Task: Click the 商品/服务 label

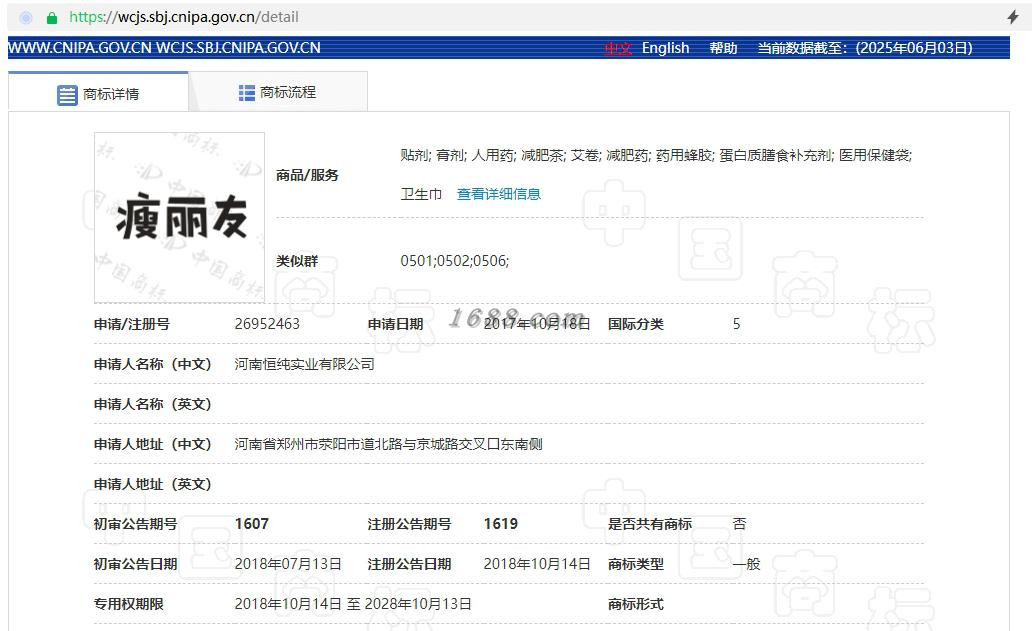Action: 307,175
